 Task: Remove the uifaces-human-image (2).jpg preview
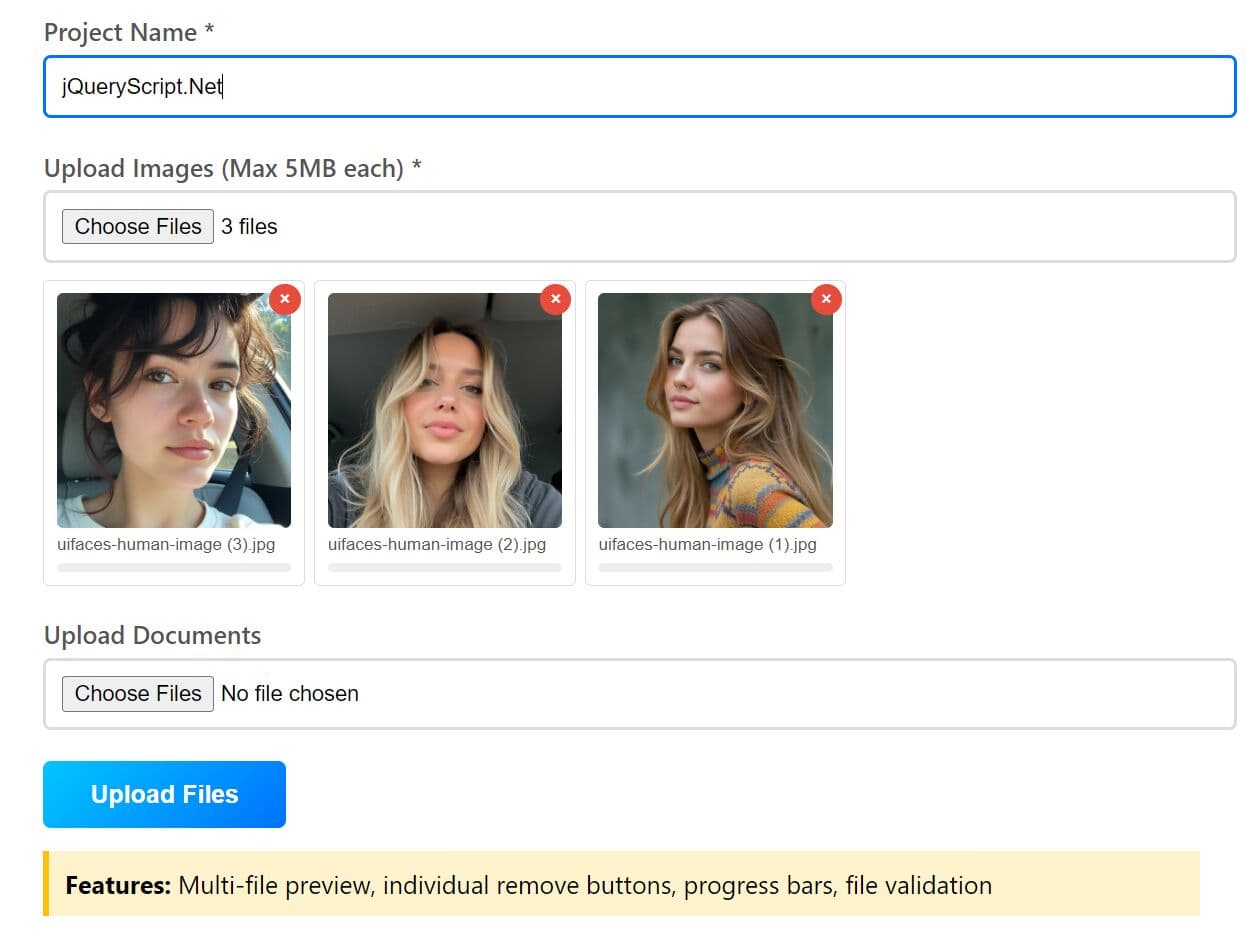click(555, 299)
